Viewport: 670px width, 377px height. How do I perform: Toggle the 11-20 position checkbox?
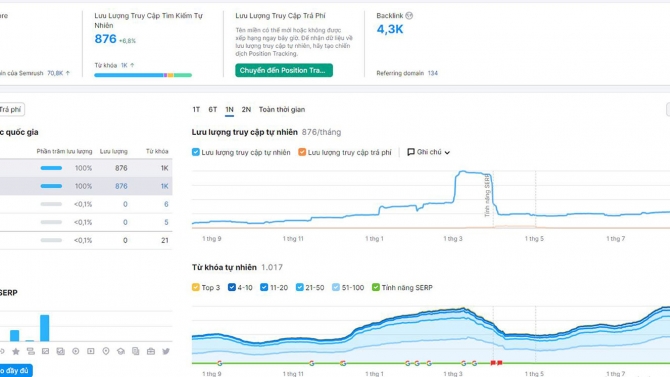click(x=264, y=287)
